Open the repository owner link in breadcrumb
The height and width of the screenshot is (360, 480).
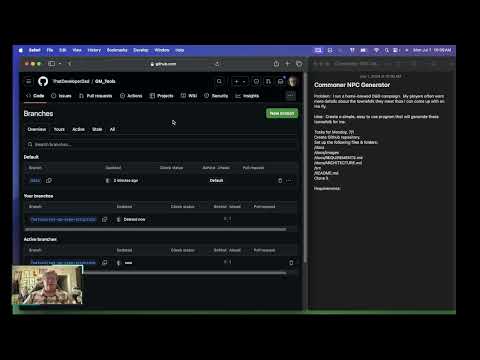pyautogui.click(x=71, y=81)
